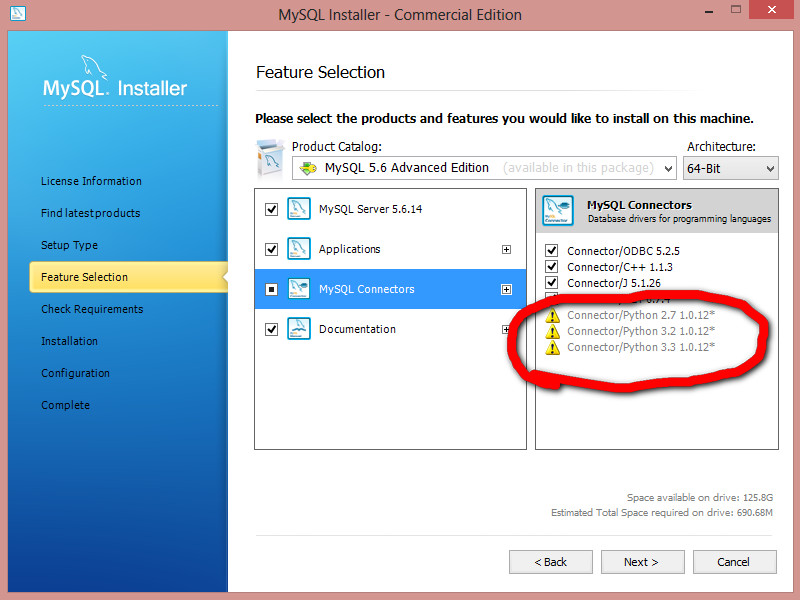Image resolution: width=800 pixels, height=600 pixels.
Task: Uncheck Connector/C++ 1.1.3
Action: [x=551, y=266]
